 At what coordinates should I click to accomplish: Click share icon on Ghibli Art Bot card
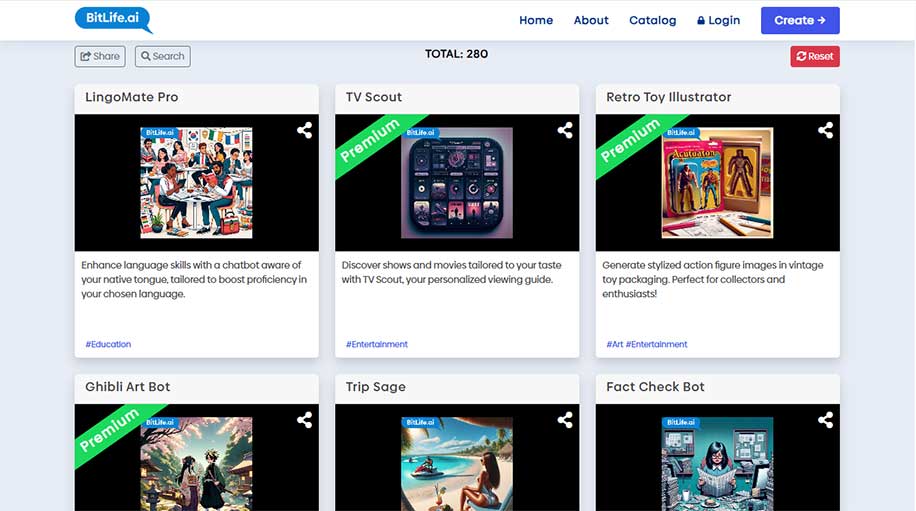tap(304, 419)
